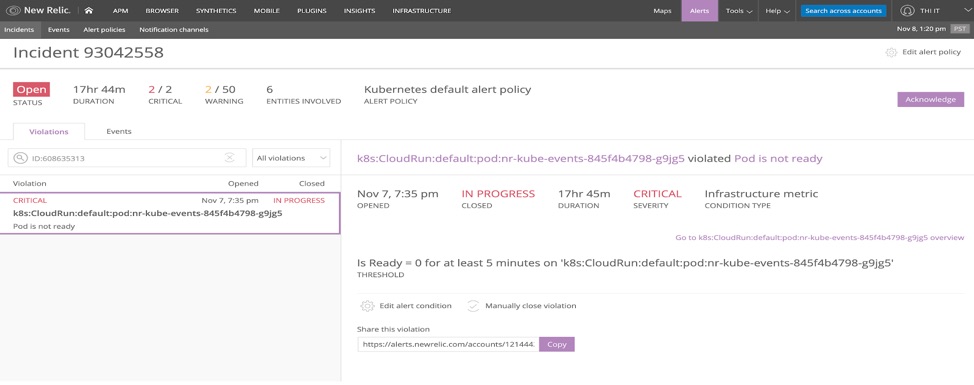
Task: Open INFRASTRUCTURE in the top menu
Action: click(x=422, y=11)
